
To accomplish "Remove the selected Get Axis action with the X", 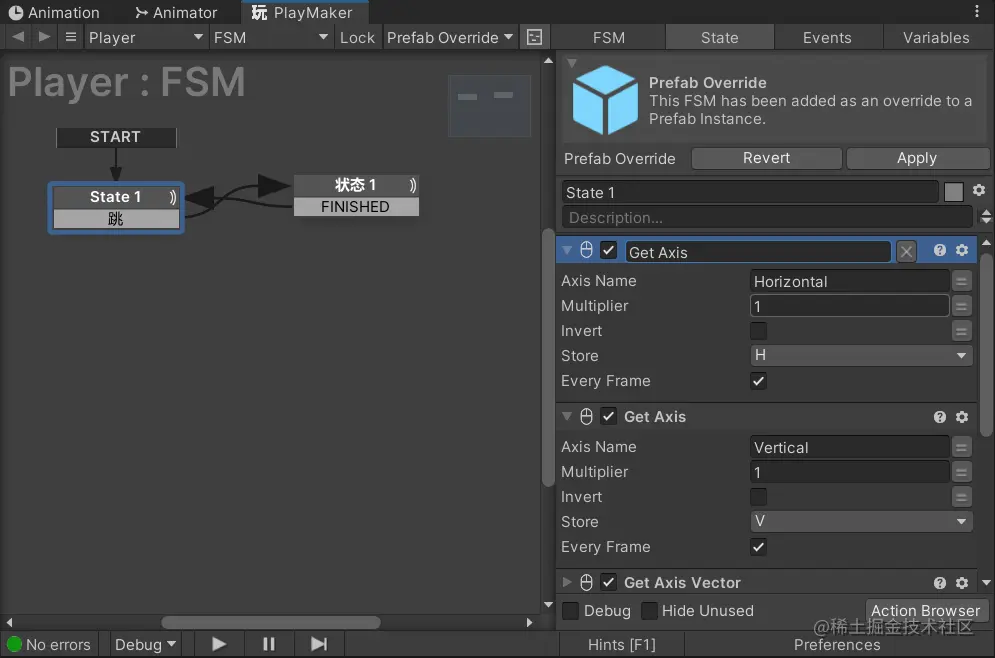I will click(906, 252).
